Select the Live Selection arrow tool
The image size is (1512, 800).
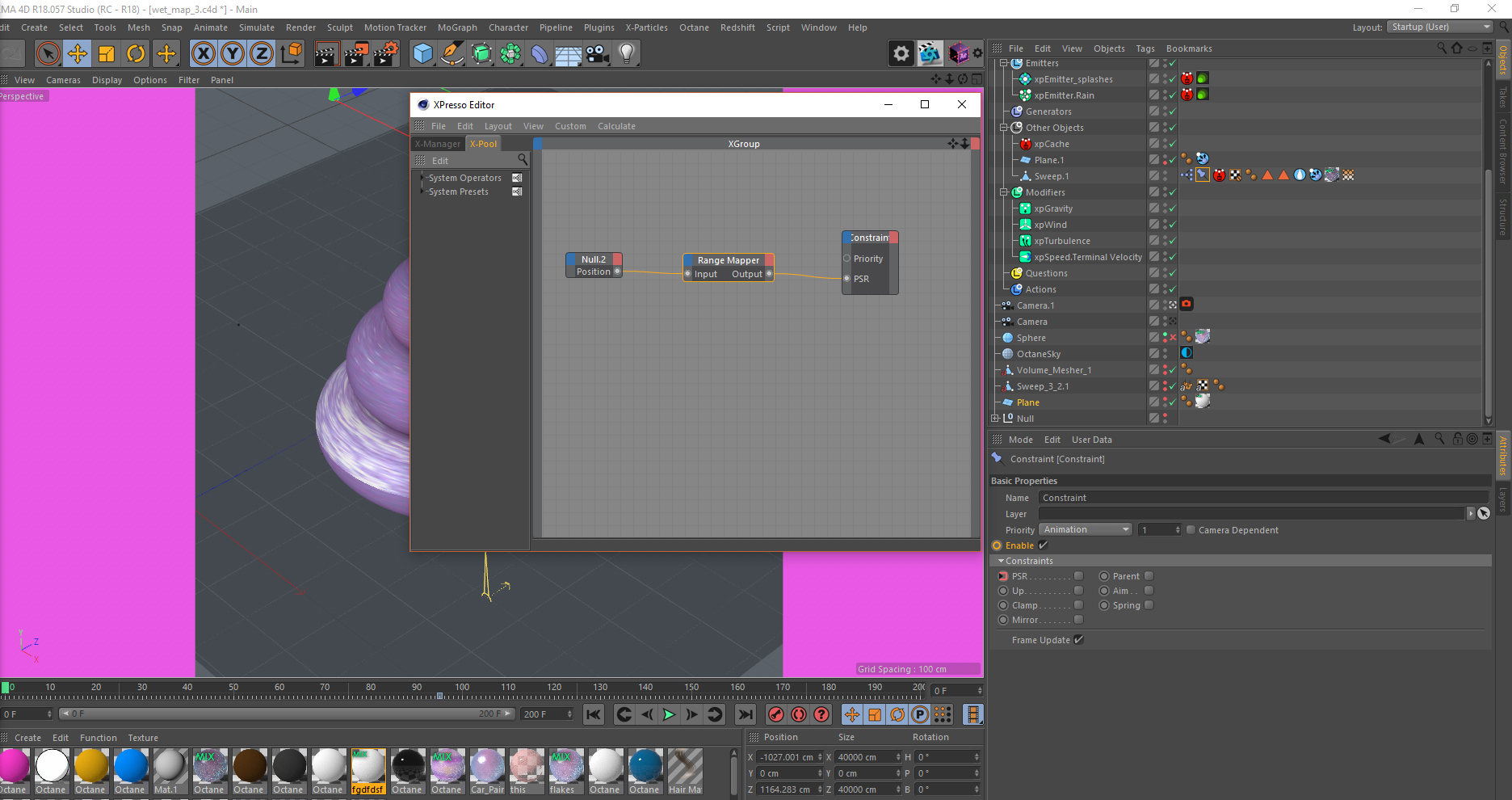point(48,54)
